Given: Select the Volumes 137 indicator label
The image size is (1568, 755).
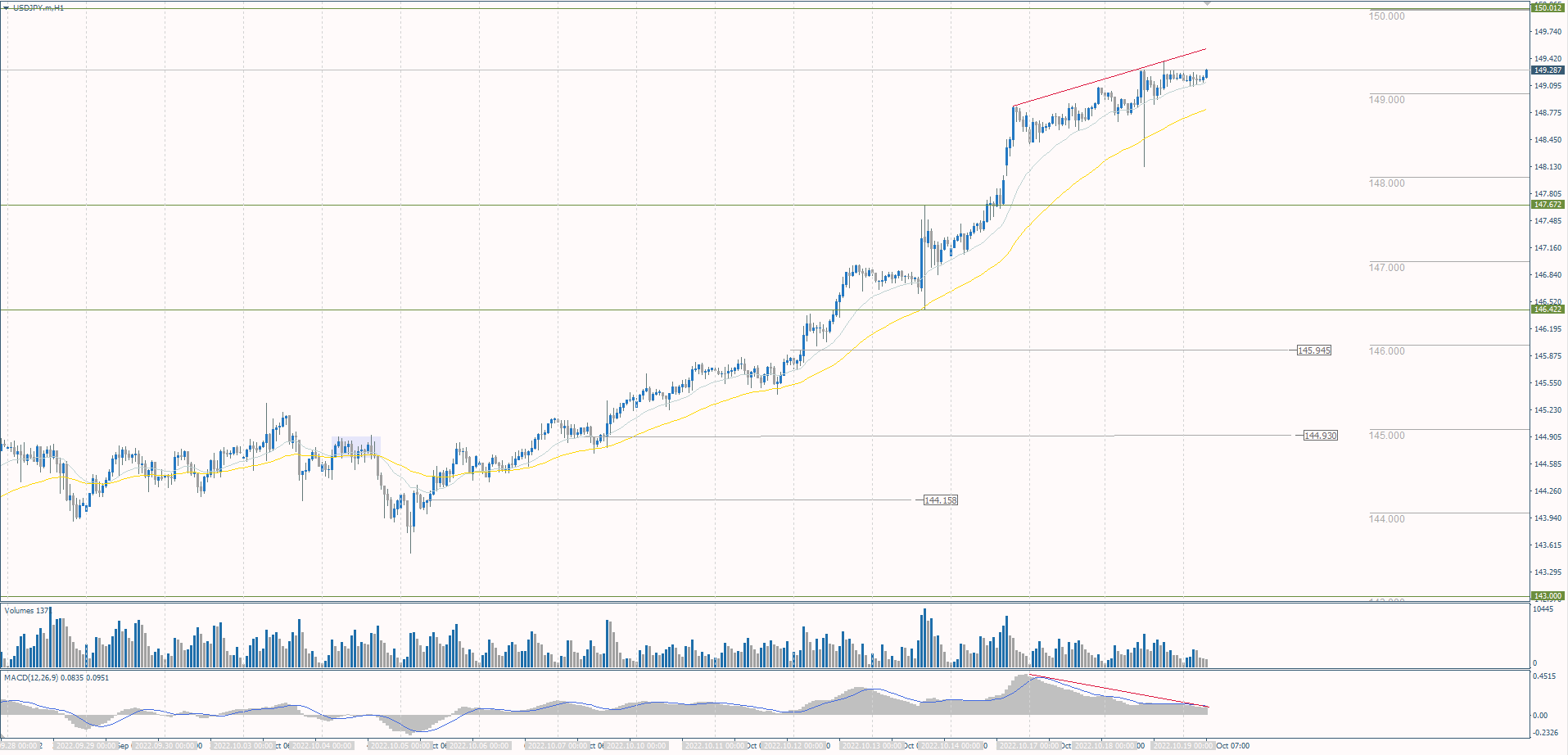Looking at the screenshot, I should [x=26, y=611].
